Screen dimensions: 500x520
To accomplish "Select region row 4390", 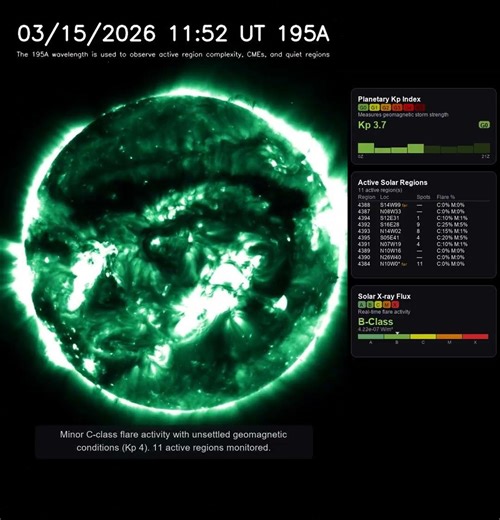I will tap(423, 257).
